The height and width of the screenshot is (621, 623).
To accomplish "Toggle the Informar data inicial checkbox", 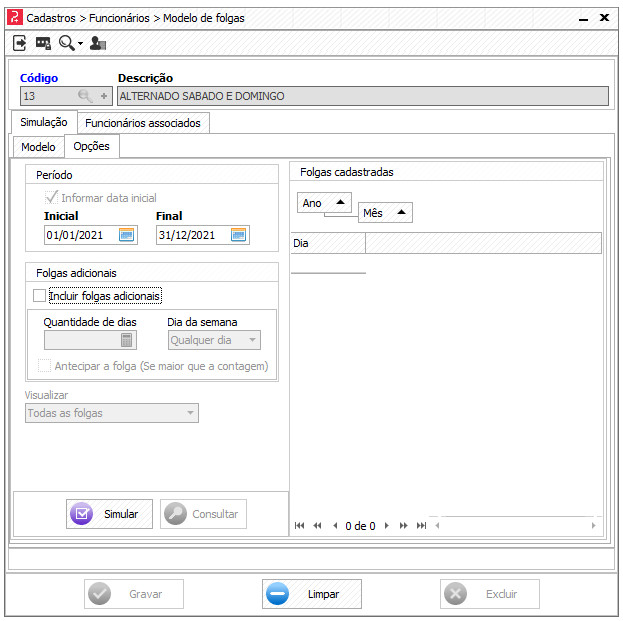I will tap(51, 197).
